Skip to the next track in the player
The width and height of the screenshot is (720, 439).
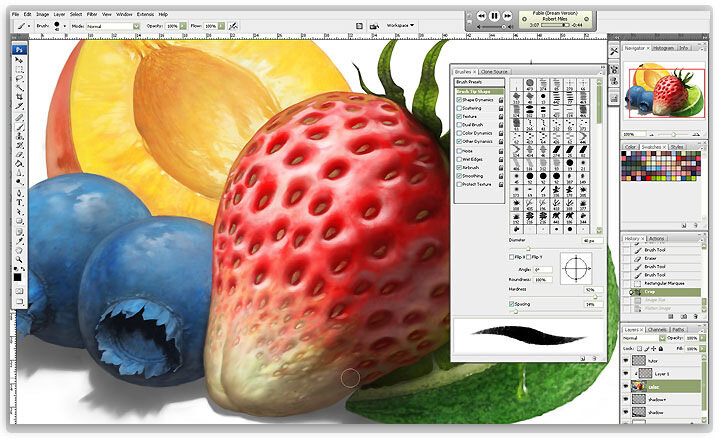pyautogui.click(x=507, y=16)
